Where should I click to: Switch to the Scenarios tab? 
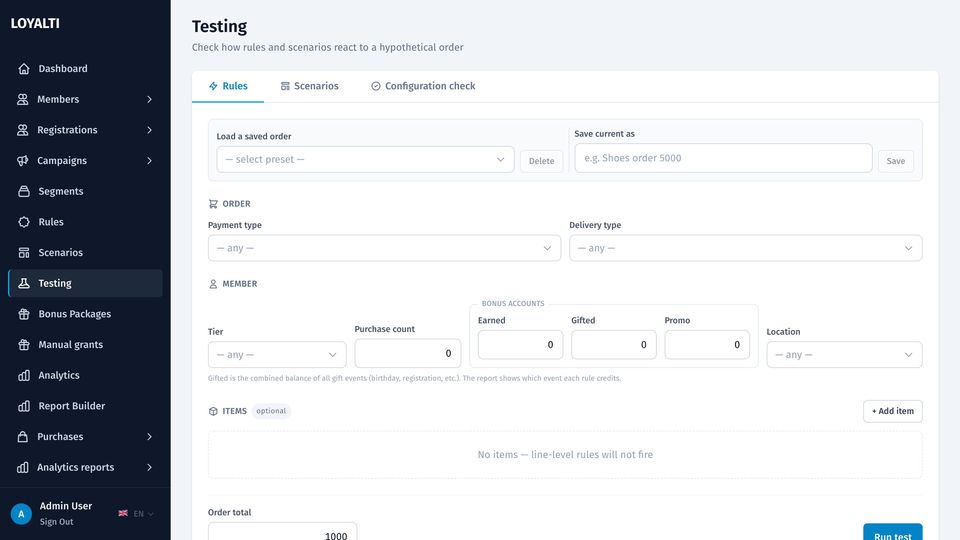(309, 86)
